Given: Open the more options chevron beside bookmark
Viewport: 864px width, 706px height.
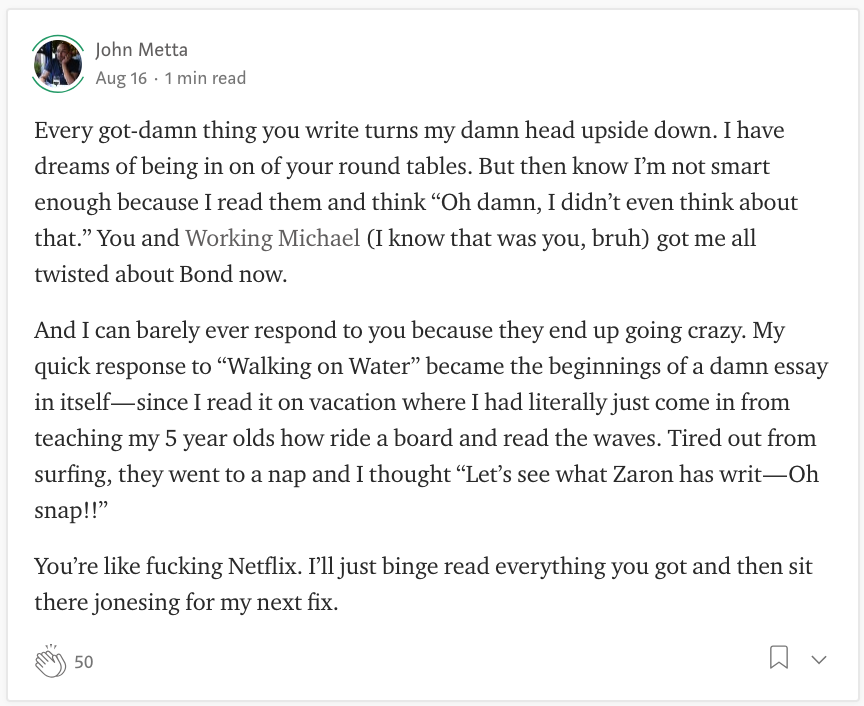Looking at the screenshot, I should [x=819, y=660].
